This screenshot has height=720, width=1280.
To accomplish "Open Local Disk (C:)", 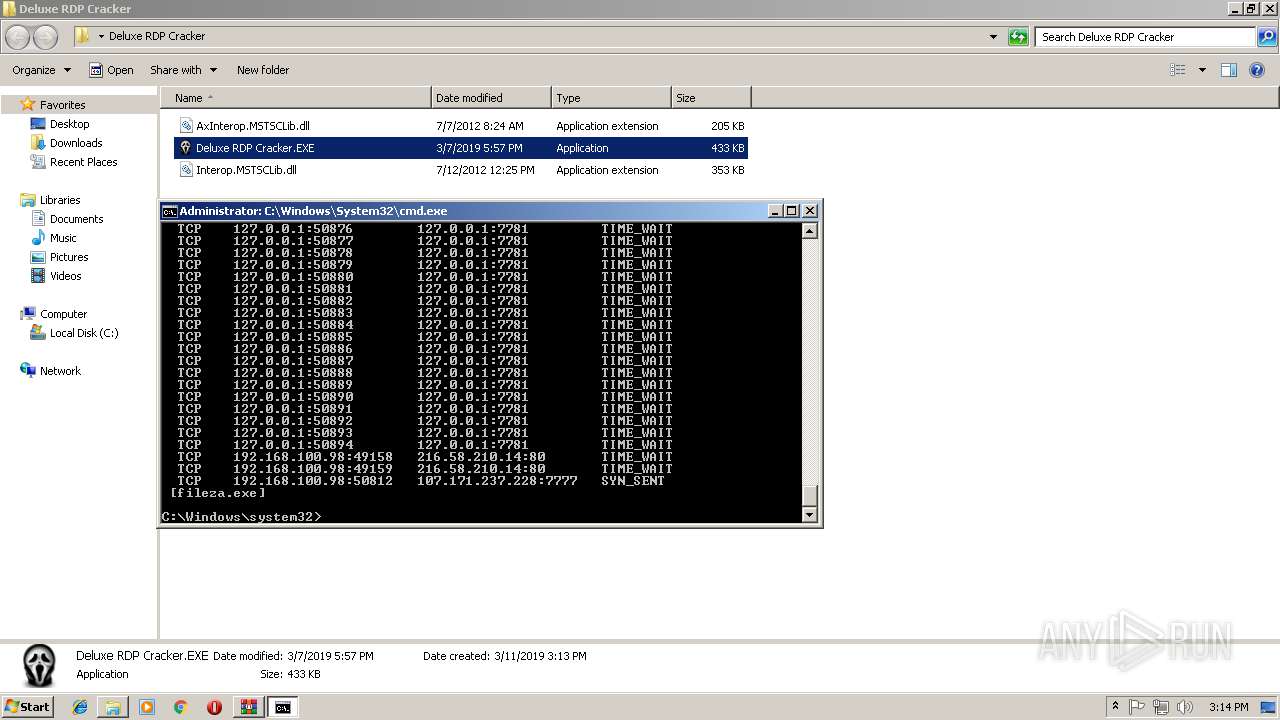I will [84, 333].
